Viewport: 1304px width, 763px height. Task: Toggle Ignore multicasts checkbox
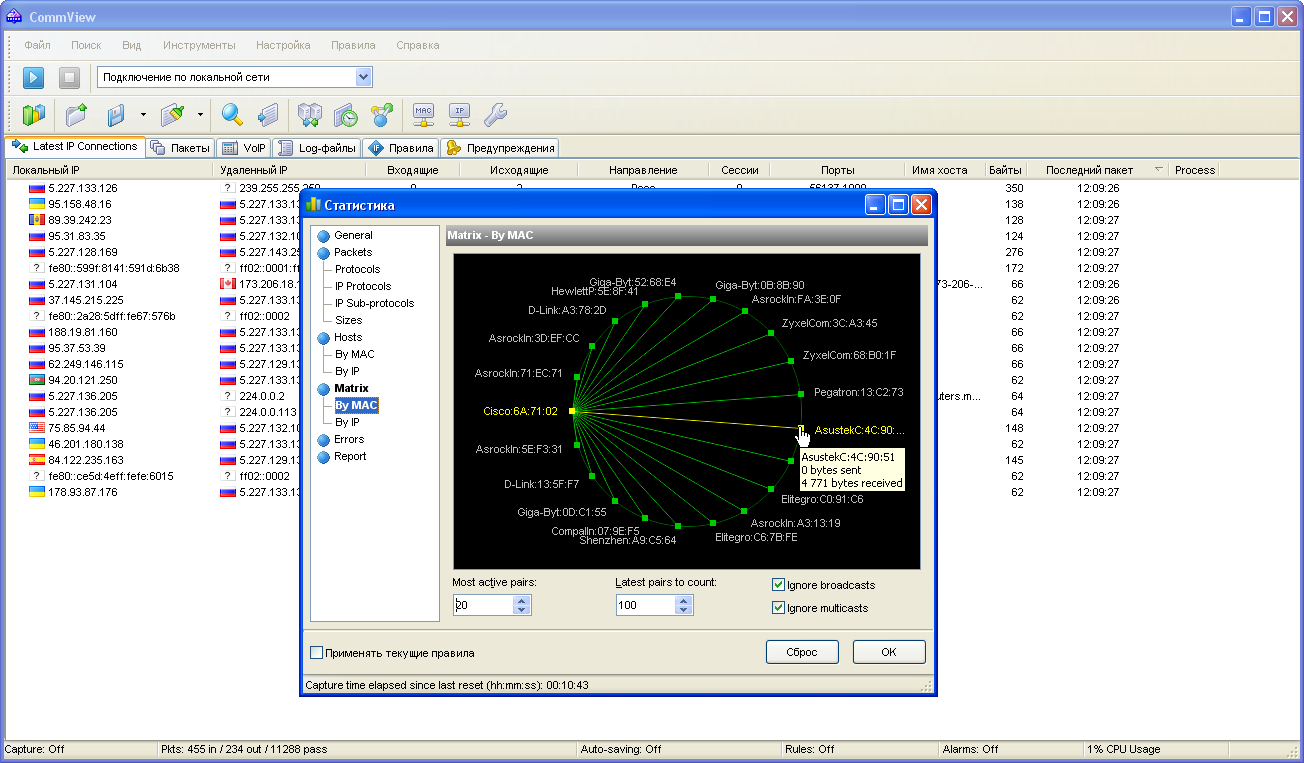[x=779, y=608]
